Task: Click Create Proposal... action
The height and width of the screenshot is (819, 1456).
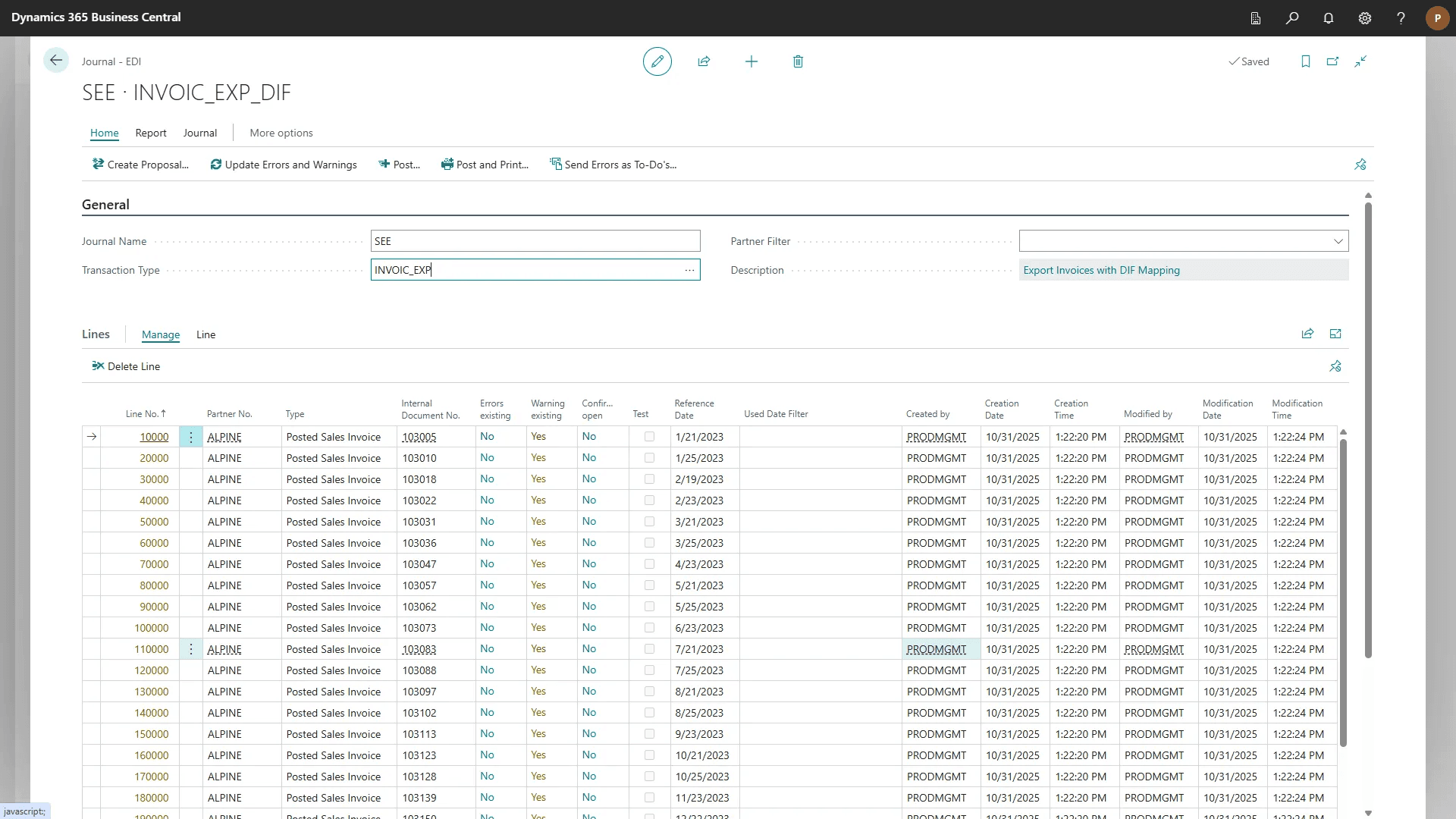Action: click(140, 165)
